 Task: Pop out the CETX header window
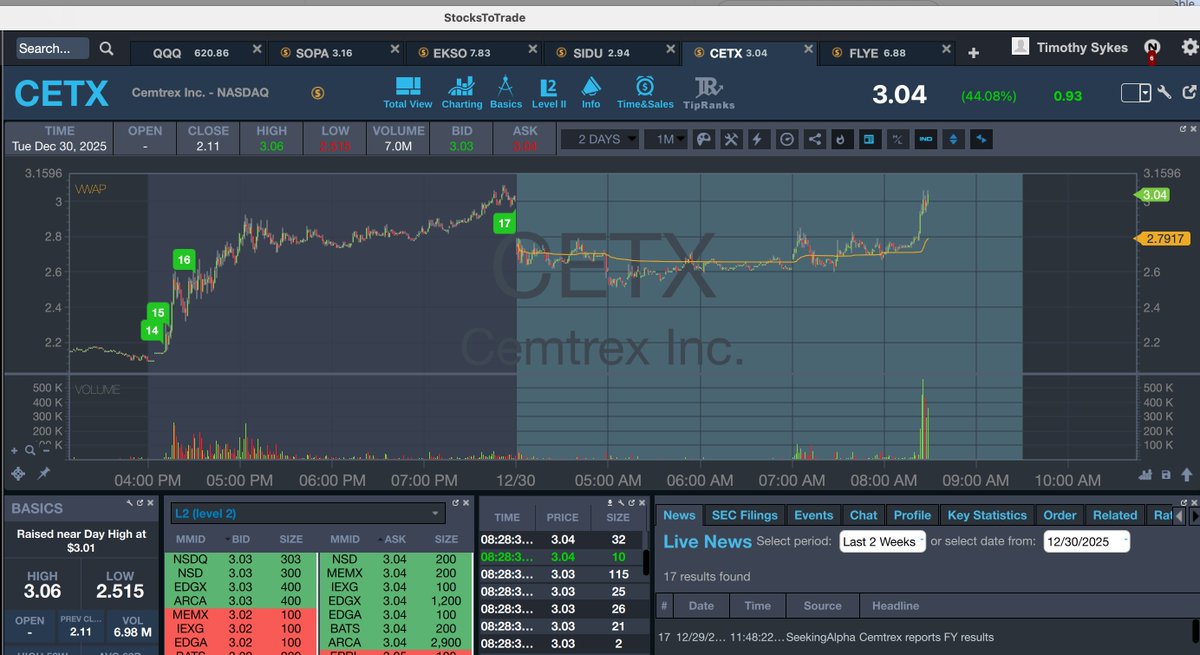coord(1189,93)
